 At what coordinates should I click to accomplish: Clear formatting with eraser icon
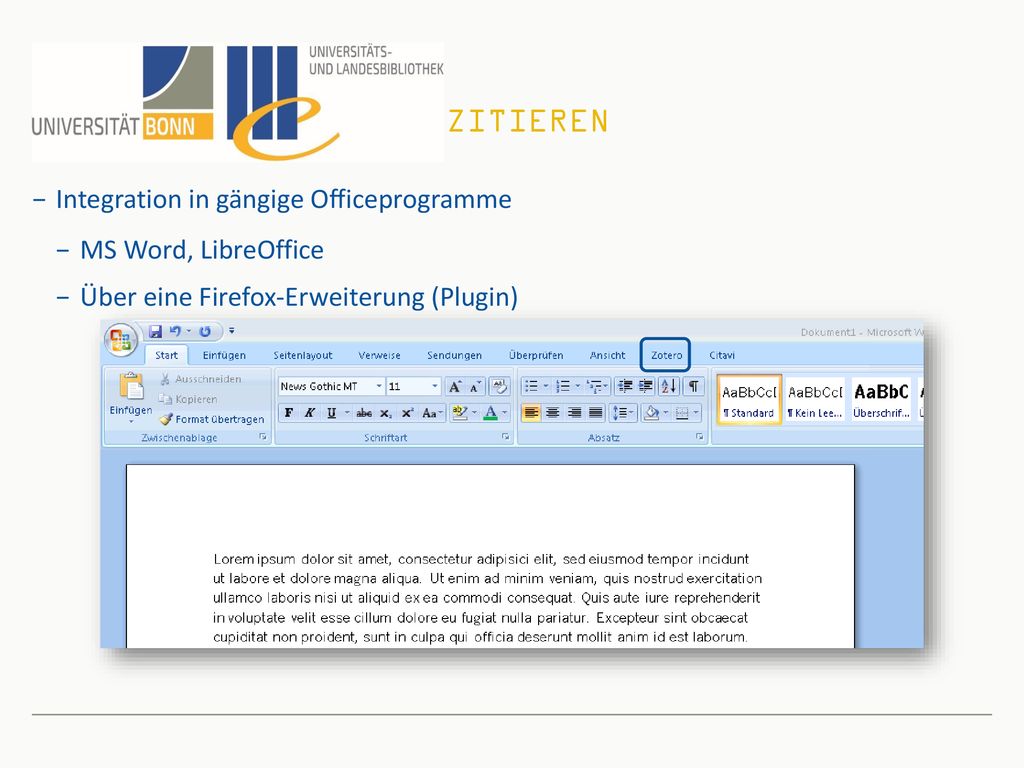[x=500, y=386]
